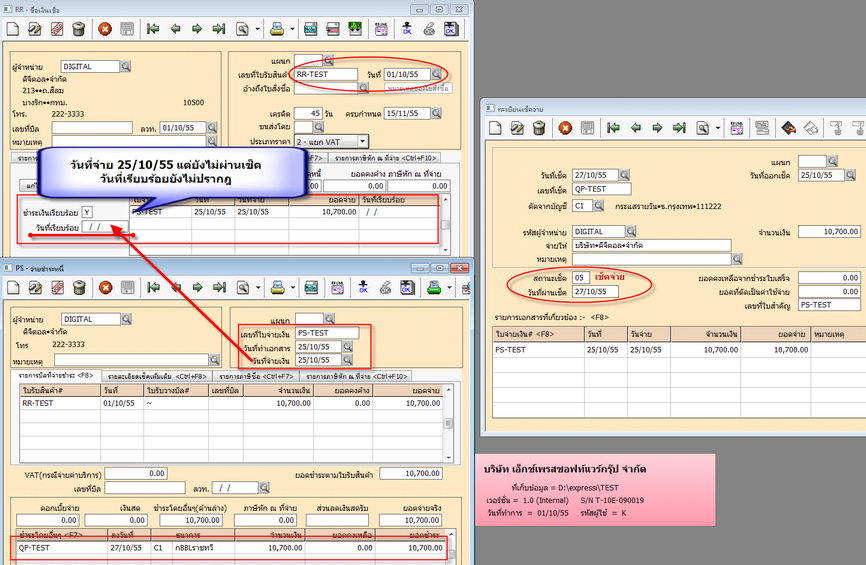Open search dropdown arrow in cheque register toolbar
This screenshot has width=866, height=565.
tap(719, 127)
